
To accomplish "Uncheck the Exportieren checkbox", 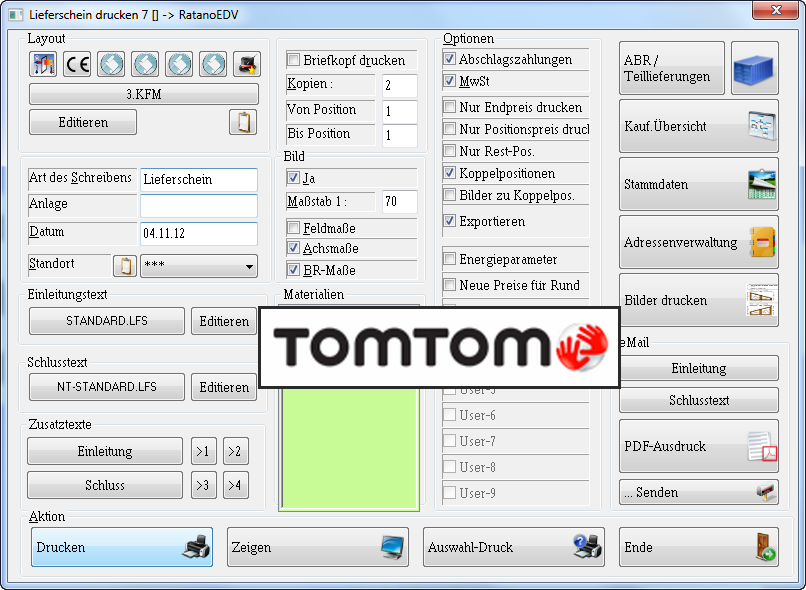I will [450, 221].
